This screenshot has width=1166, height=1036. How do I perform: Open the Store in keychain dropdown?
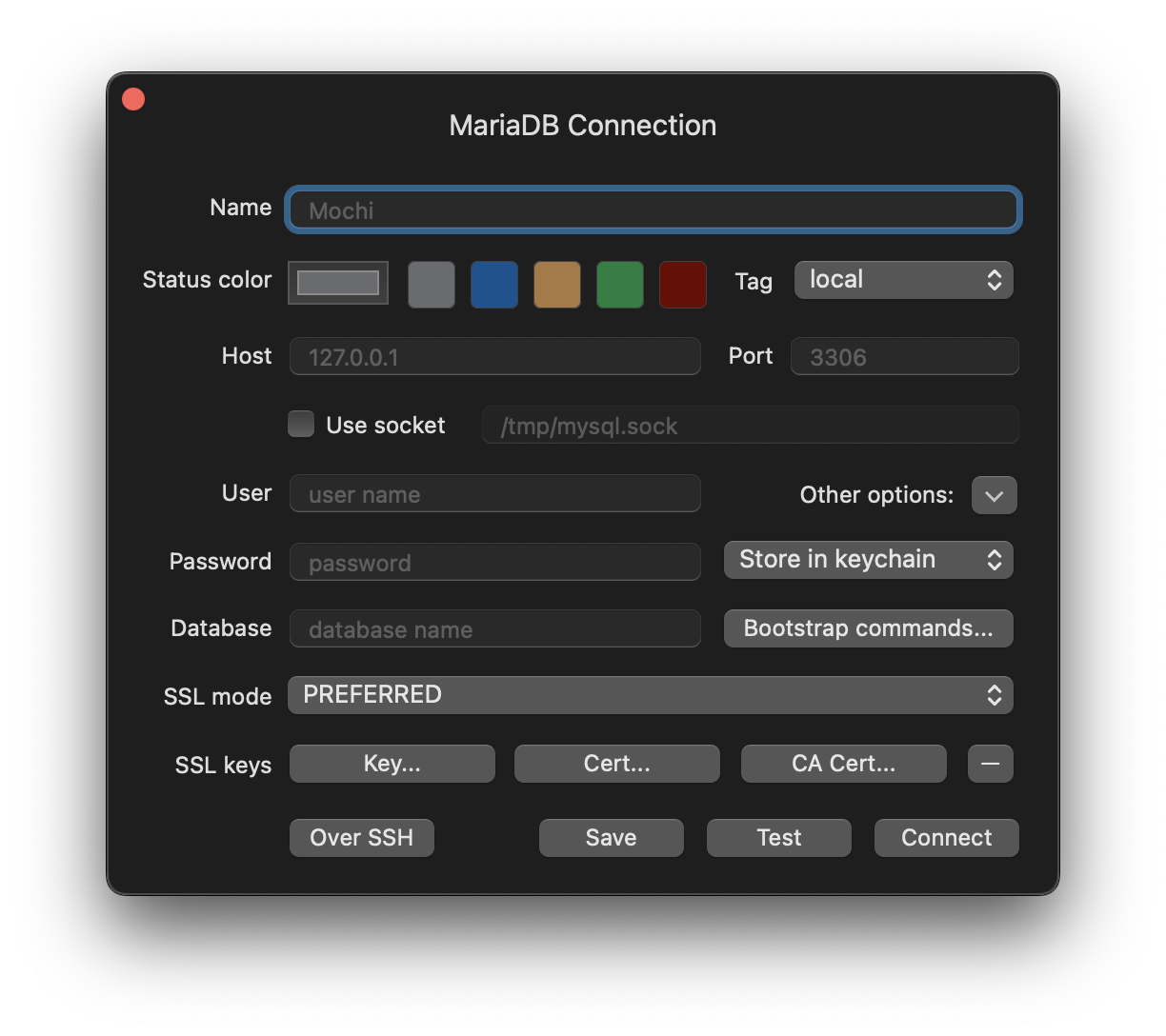click(x=868, y=560)
